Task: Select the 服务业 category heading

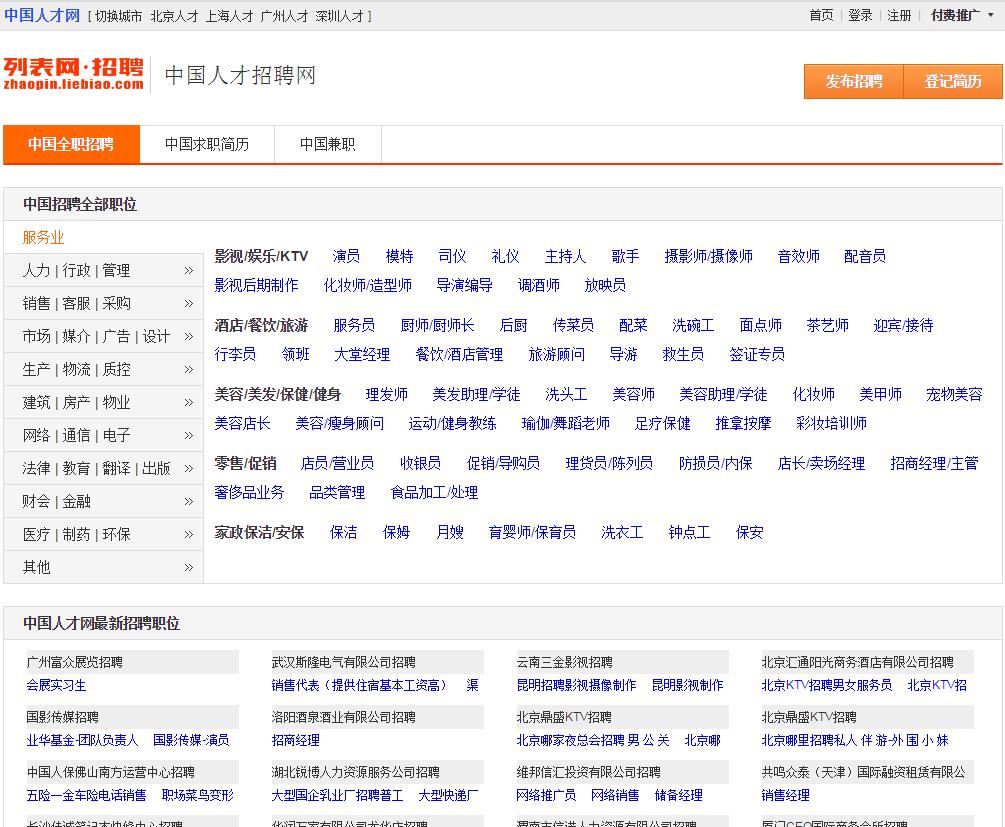Action: (43, 237)
